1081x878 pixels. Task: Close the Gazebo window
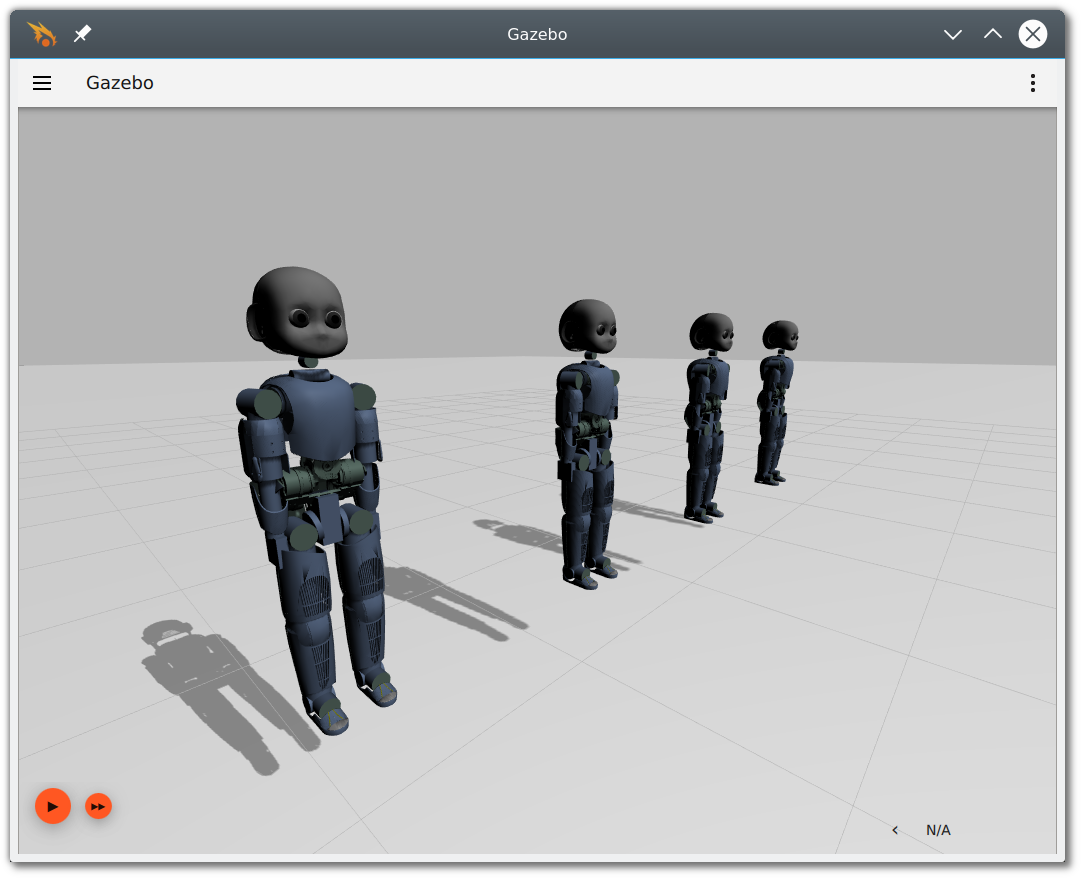pos(1033,34)
